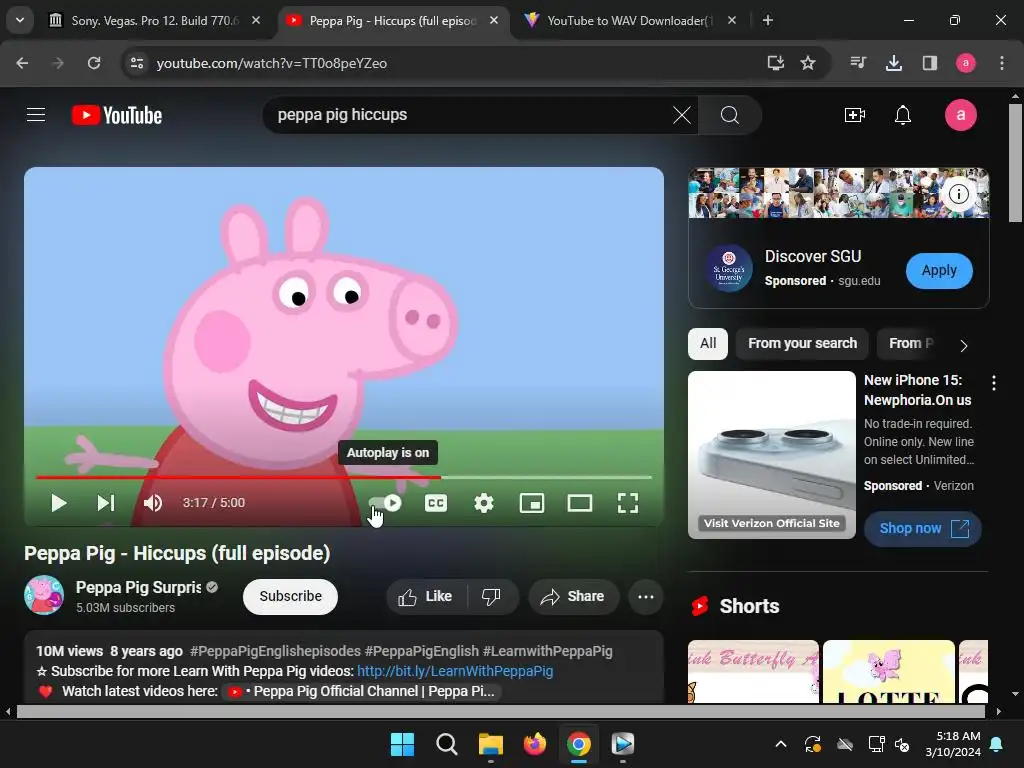Screen dimensions: 1024x768
Task: Like the video
Action: (425, 596)
